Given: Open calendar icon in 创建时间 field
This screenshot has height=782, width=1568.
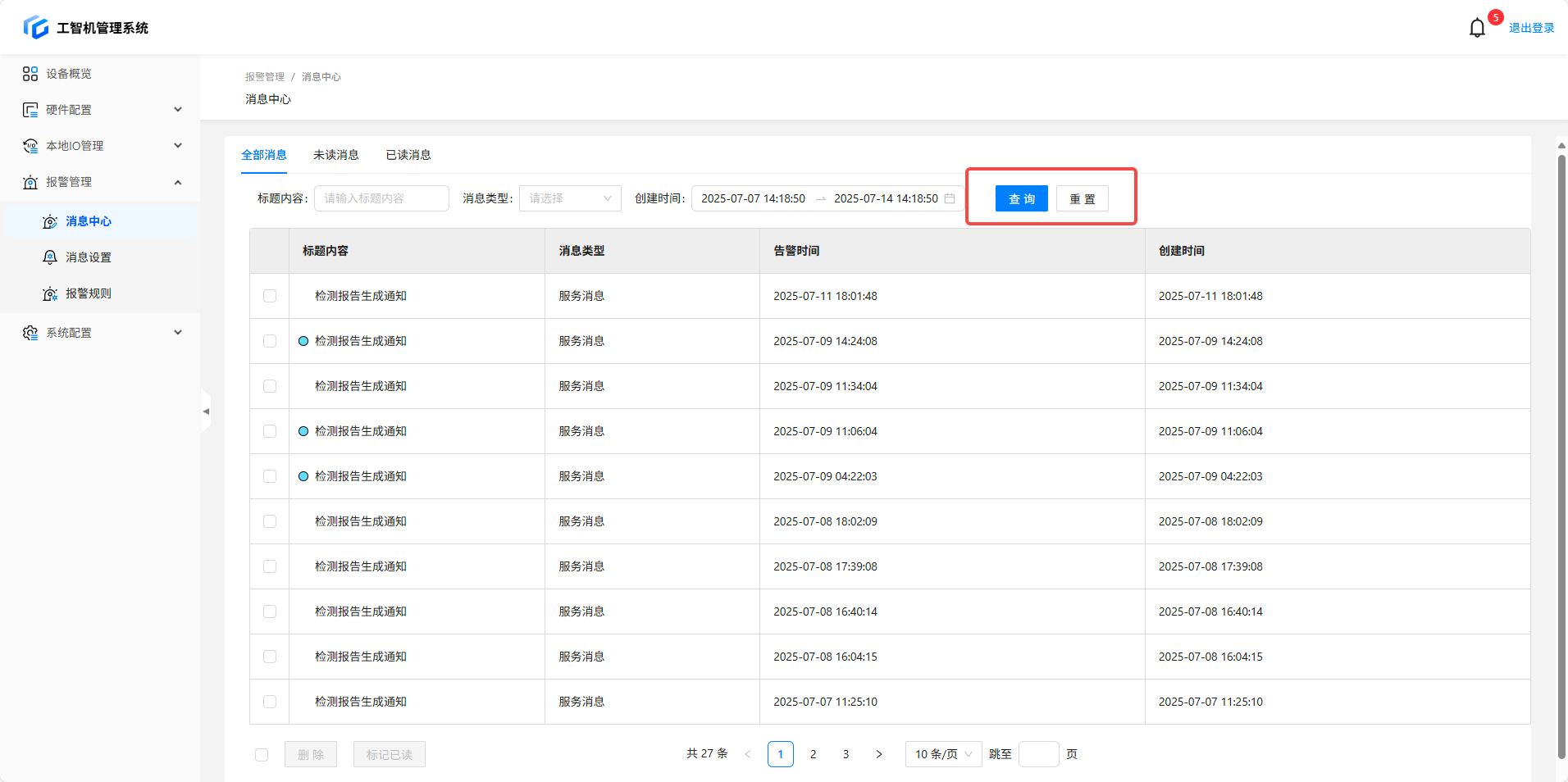Looking at the screenshot, I should (x=950, y=198).
